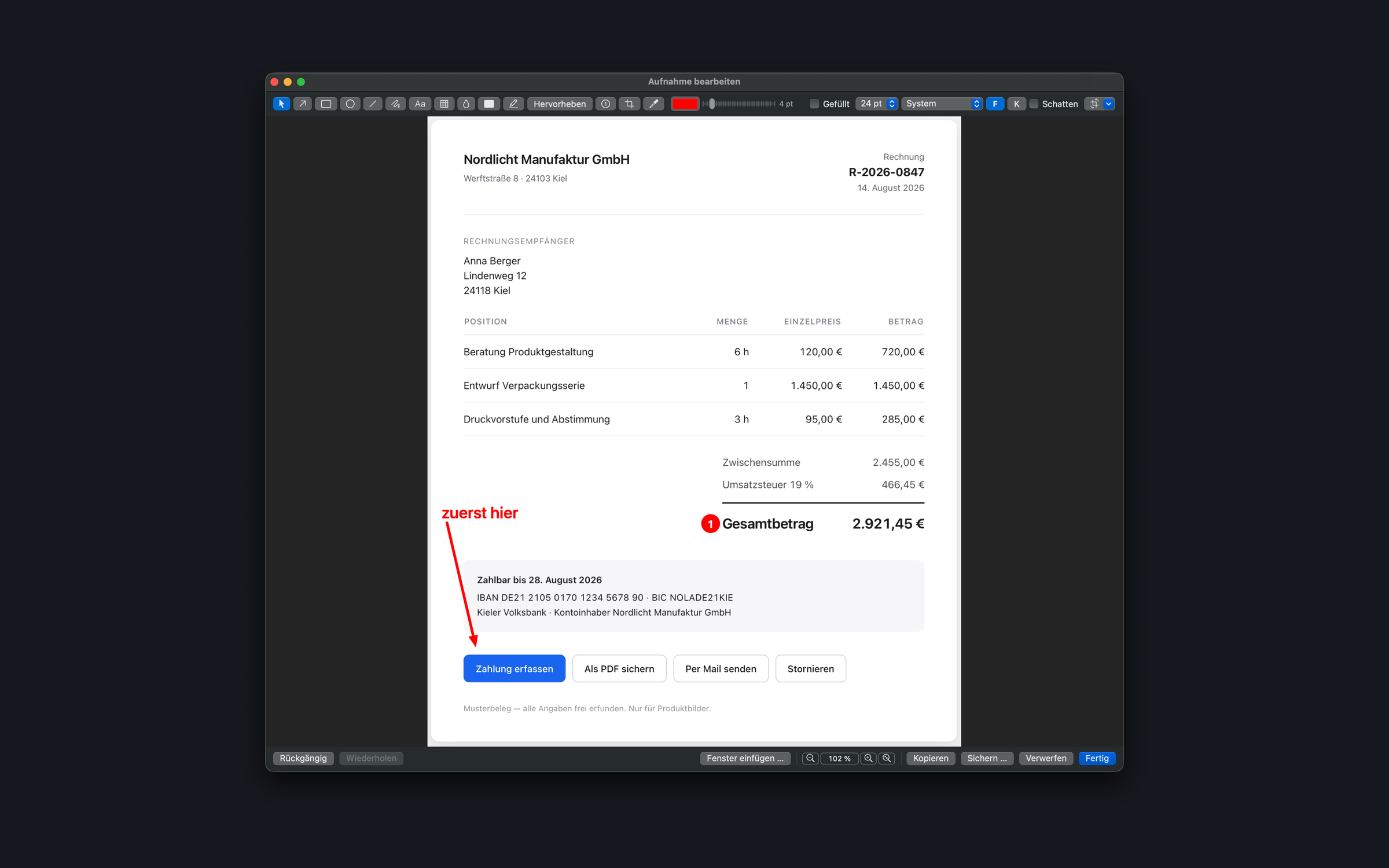This screenshot has width=1389, height=868.
Task: Select the pointer selection tool
Action: (281, 104)
